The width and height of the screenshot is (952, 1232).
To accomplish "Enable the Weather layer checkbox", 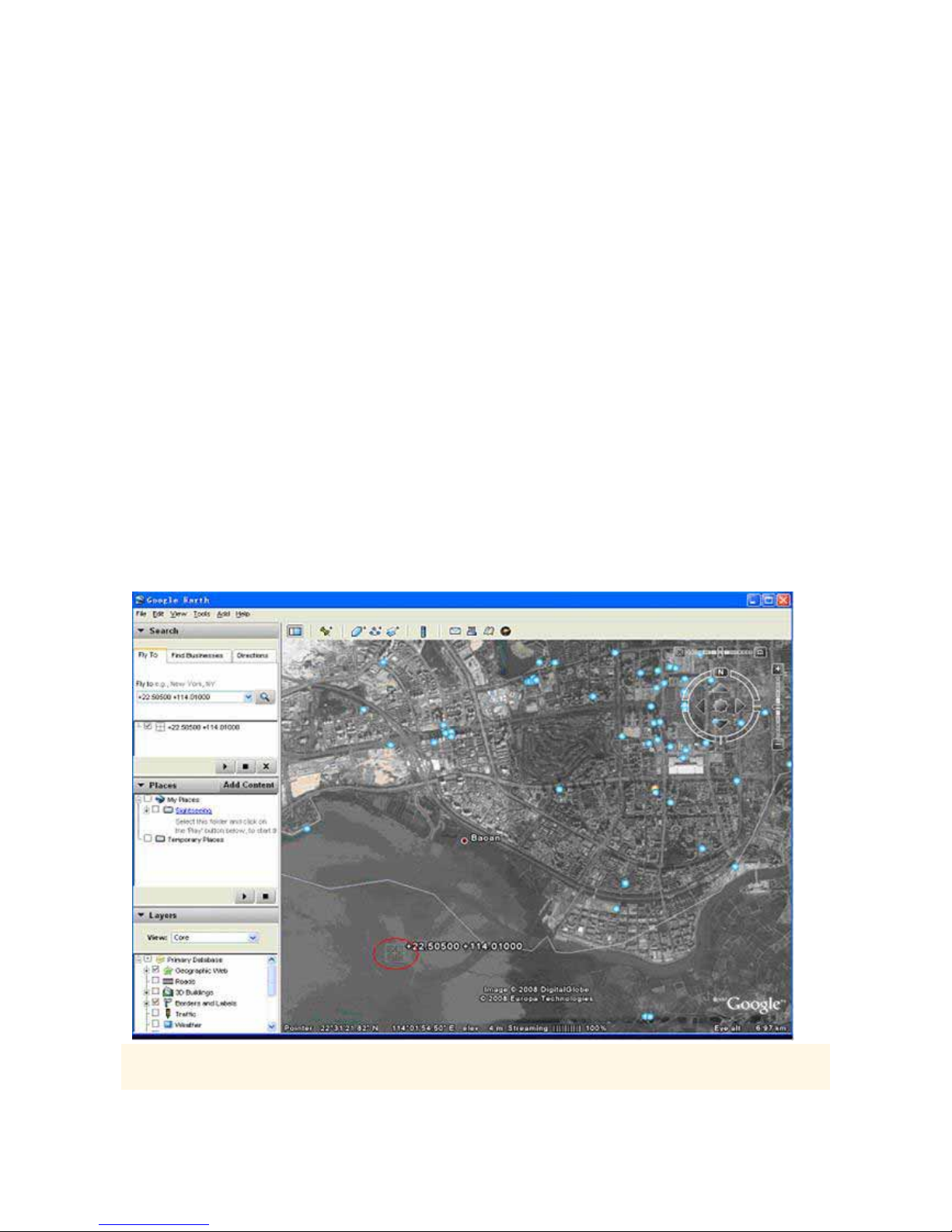I will click(155, 1024).
